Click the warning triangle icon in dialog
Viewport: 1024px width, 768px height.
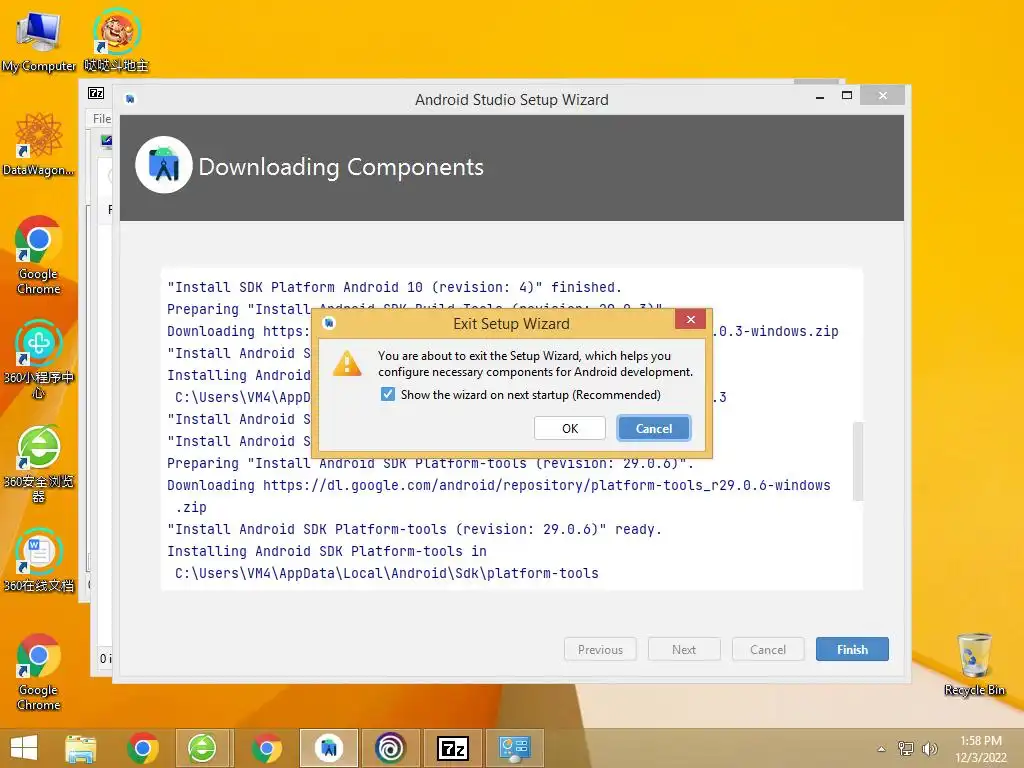click(347, 364)
